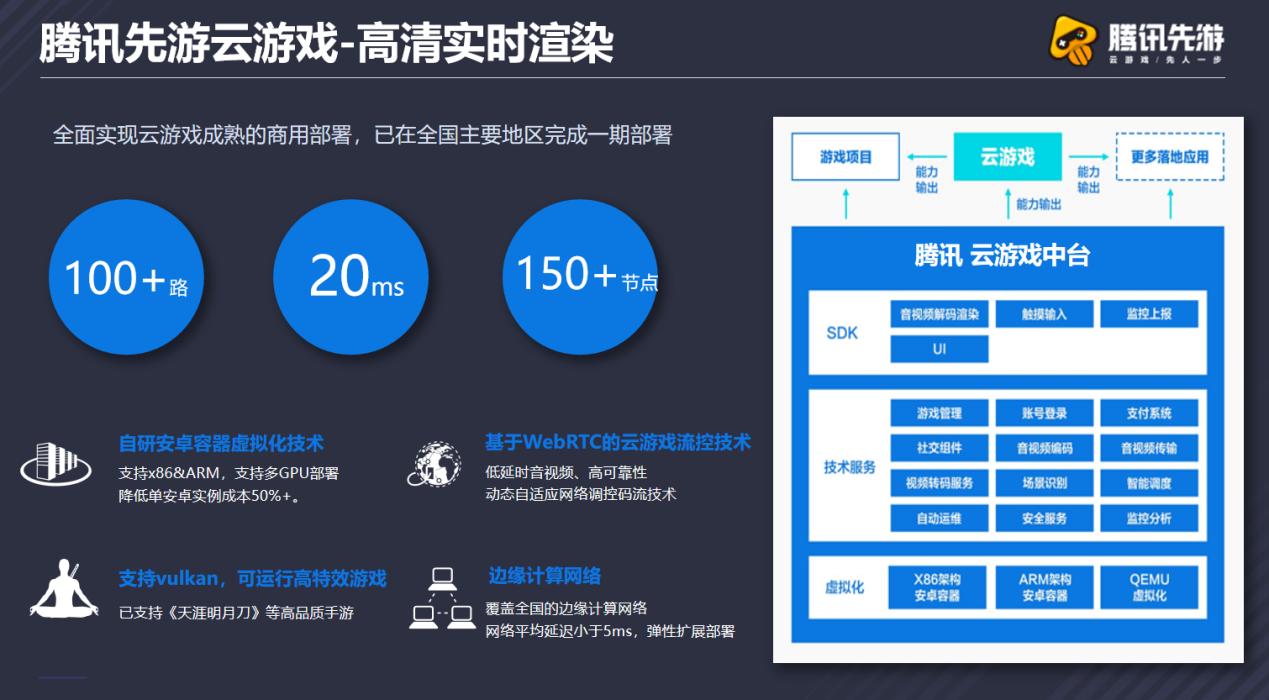The width and height of the screenshot is (1269, 700).
Task: Click the 边缘计算网络 heading
Action: point(544,576)
